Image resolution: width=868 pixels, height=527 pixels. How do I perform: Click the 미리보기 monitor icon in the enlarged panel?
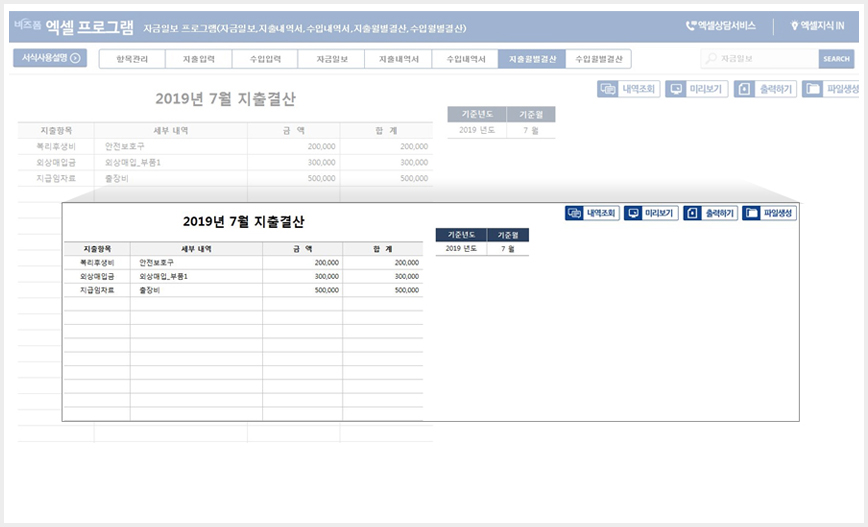tap(633, 213)
